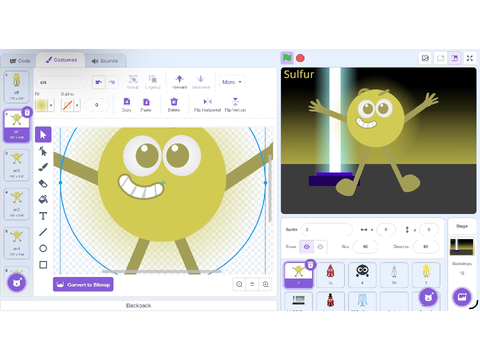
Task: Click the Direction input field
Action: click(426, 247)
